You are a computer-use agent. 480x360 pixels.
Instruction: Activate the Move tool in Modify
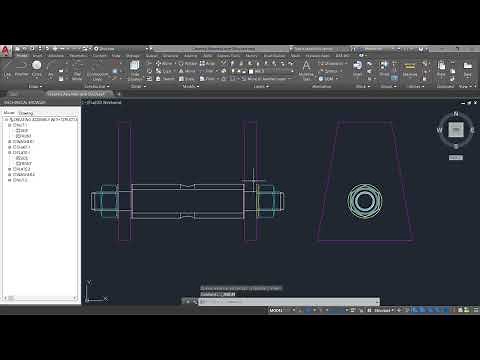[x=165, y=63]
